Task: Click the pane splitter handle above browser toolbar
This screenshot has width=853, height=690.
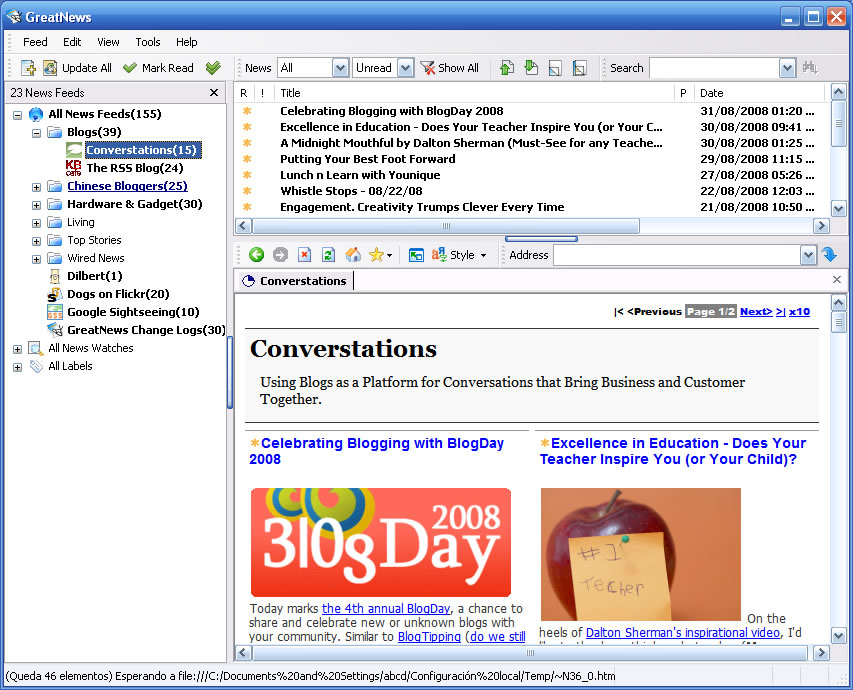Action: 541,239
